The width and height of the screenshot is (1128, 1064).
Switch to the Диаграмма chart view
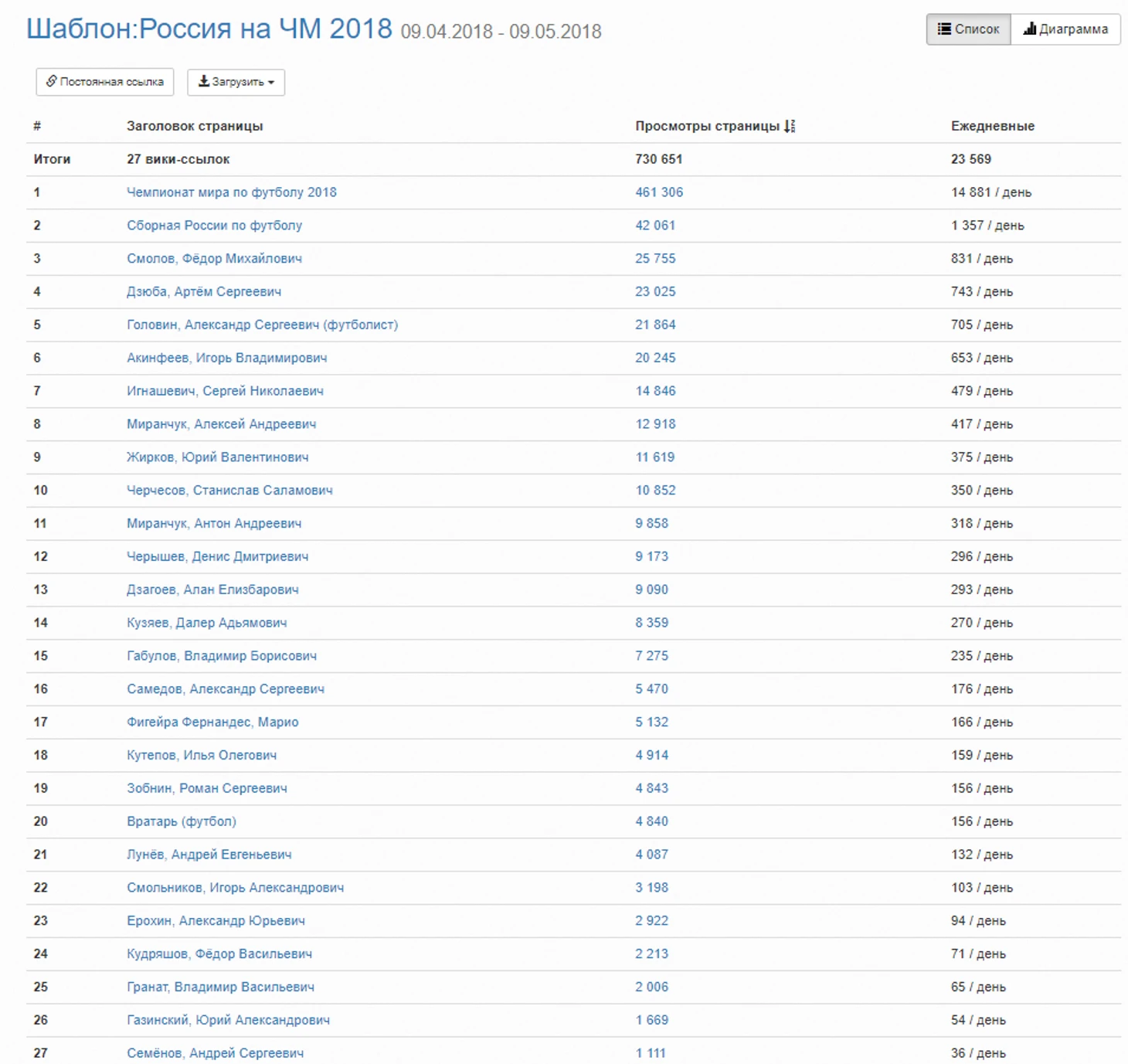1065,29
